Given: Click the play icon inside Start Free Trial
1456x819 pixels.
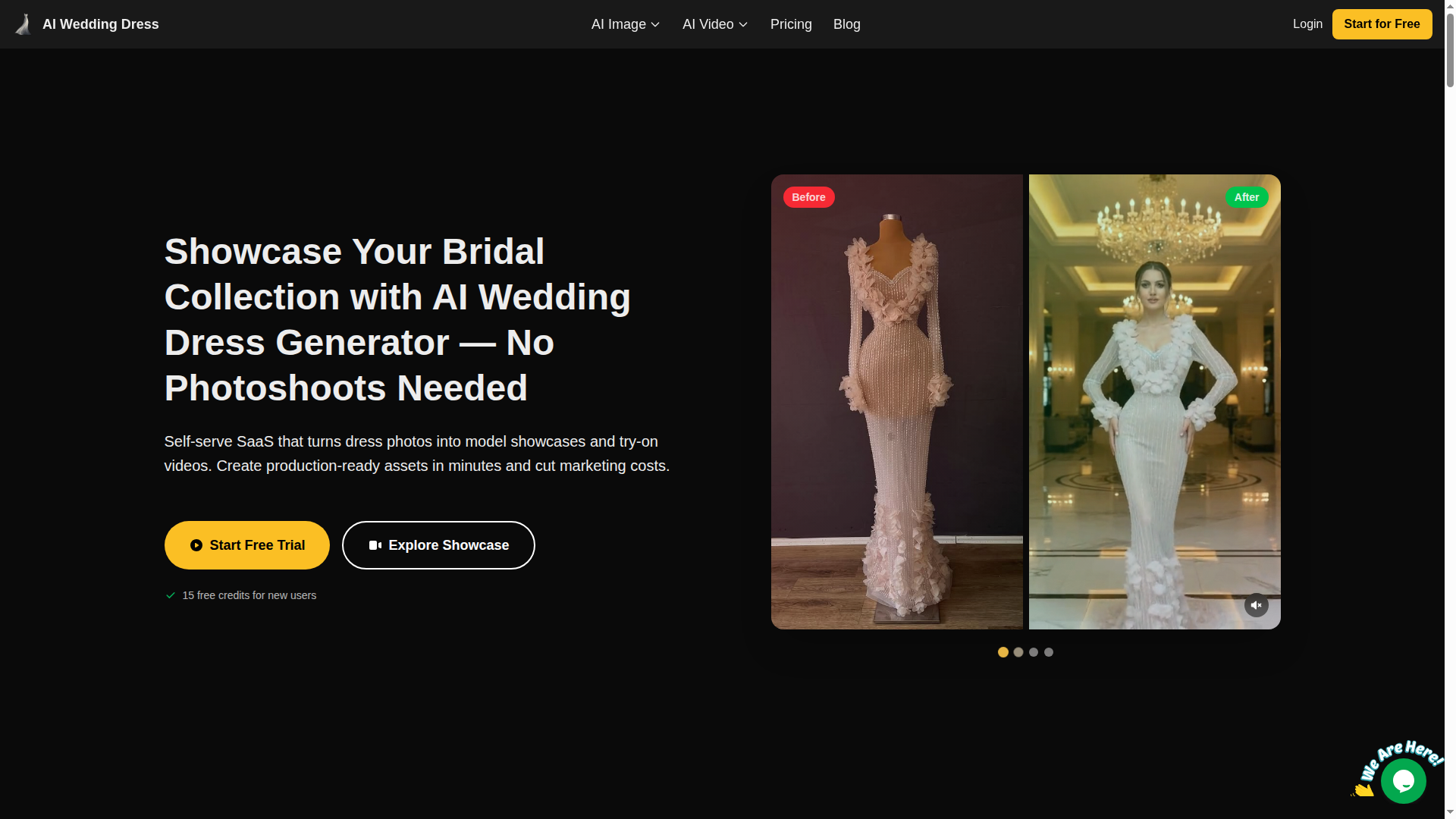Looking at the screenshot, I should (196, 544).
